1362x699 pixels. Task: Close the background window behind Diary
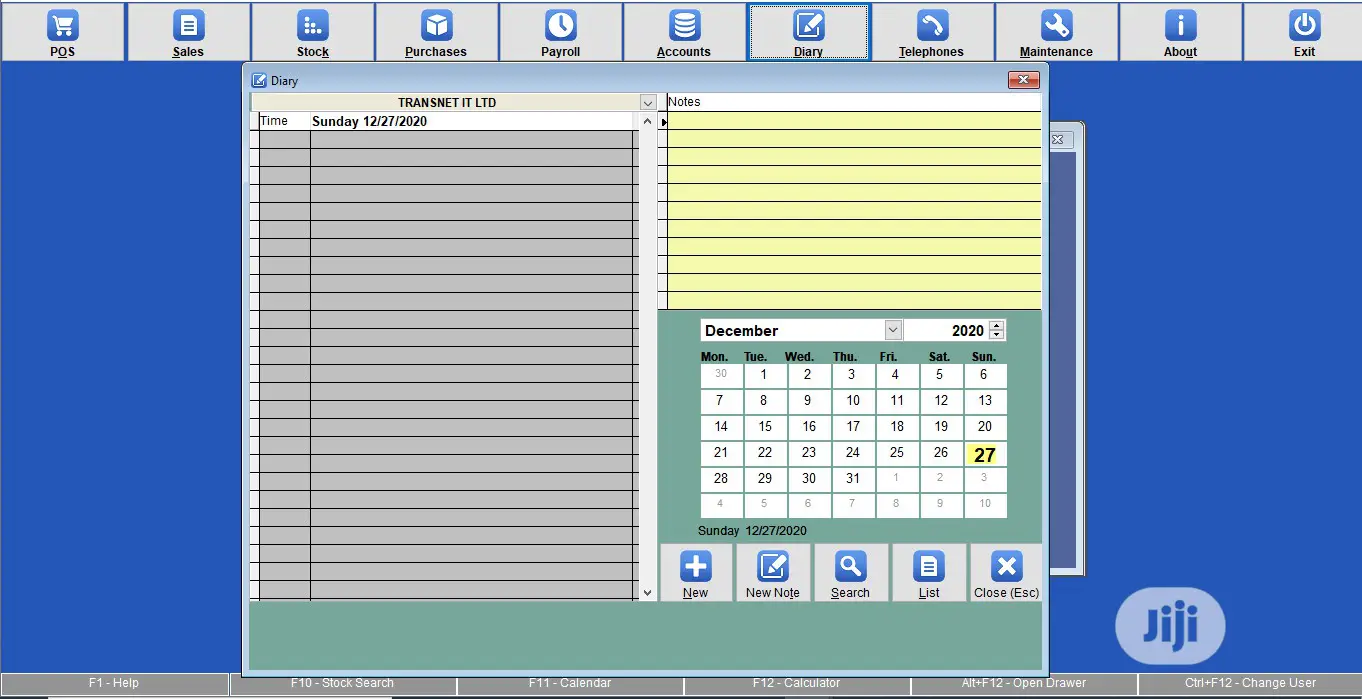(x=1061, y=140)
